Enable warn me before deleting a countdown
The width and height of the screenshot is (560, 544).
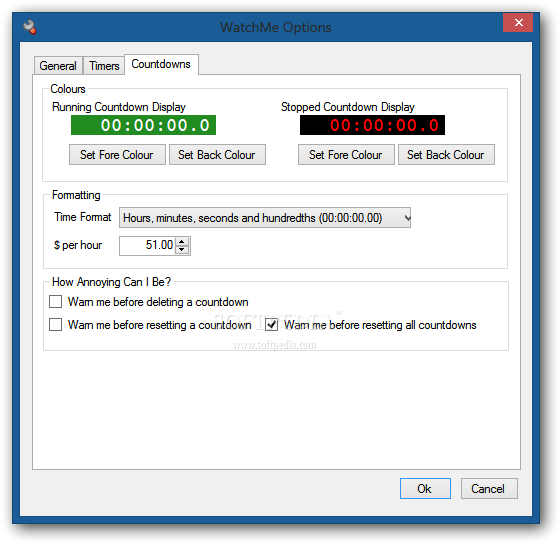point(55,302)
